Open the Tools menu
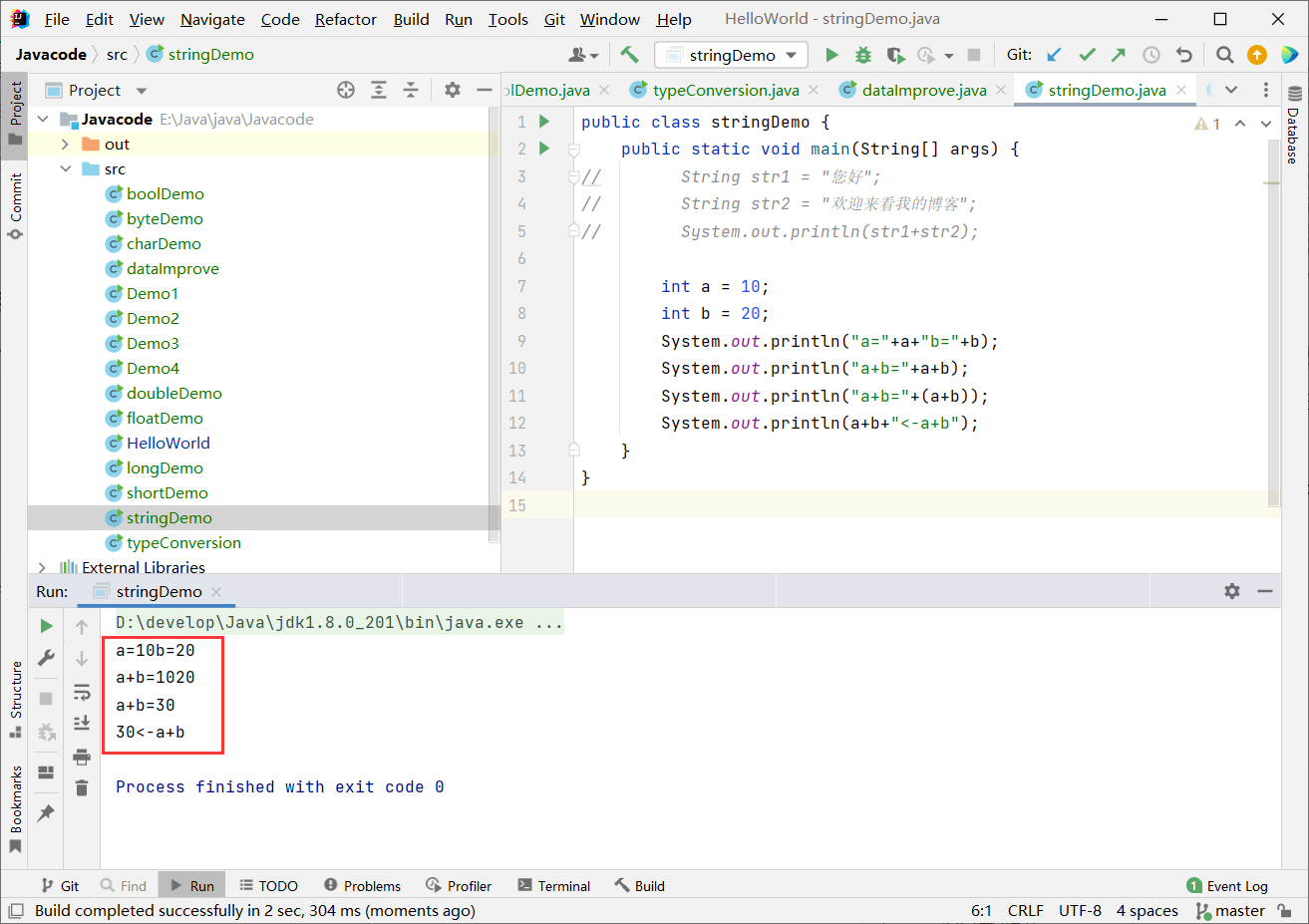1309x924 pixels. click(x=507, y=19)
